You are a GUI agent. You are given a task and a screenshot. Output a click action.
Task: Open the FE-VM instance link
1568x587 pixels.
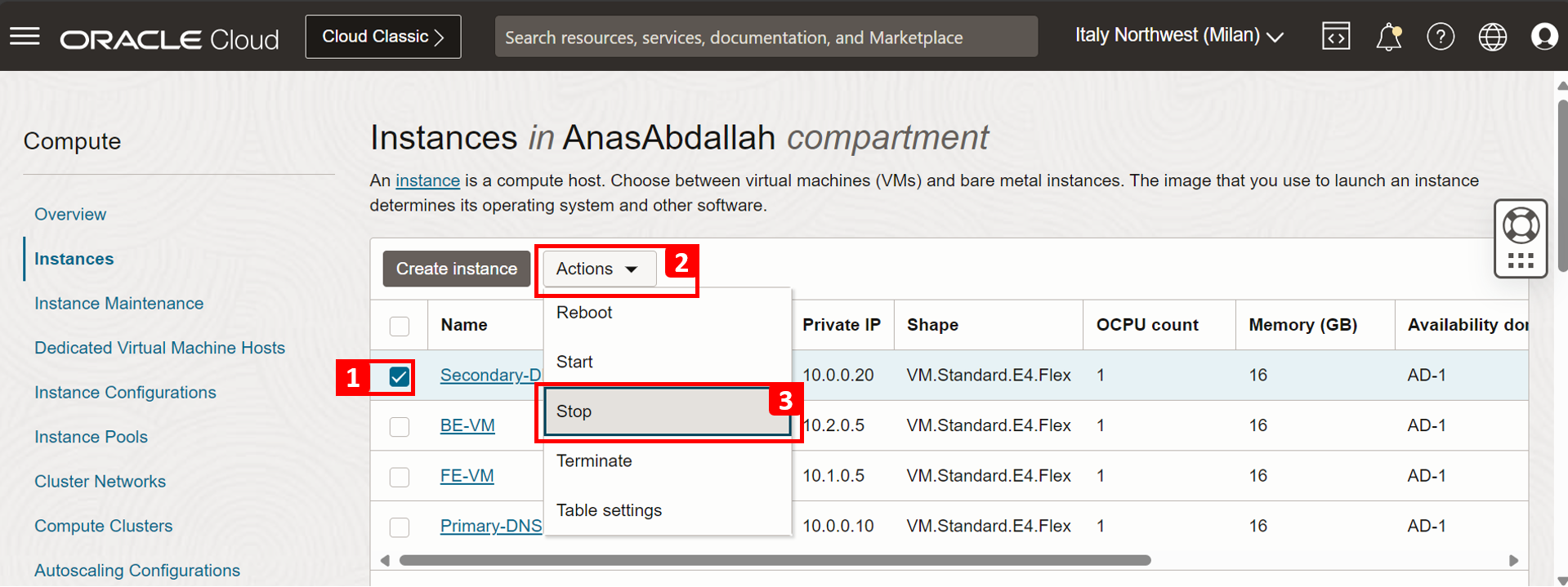(467, 475)
